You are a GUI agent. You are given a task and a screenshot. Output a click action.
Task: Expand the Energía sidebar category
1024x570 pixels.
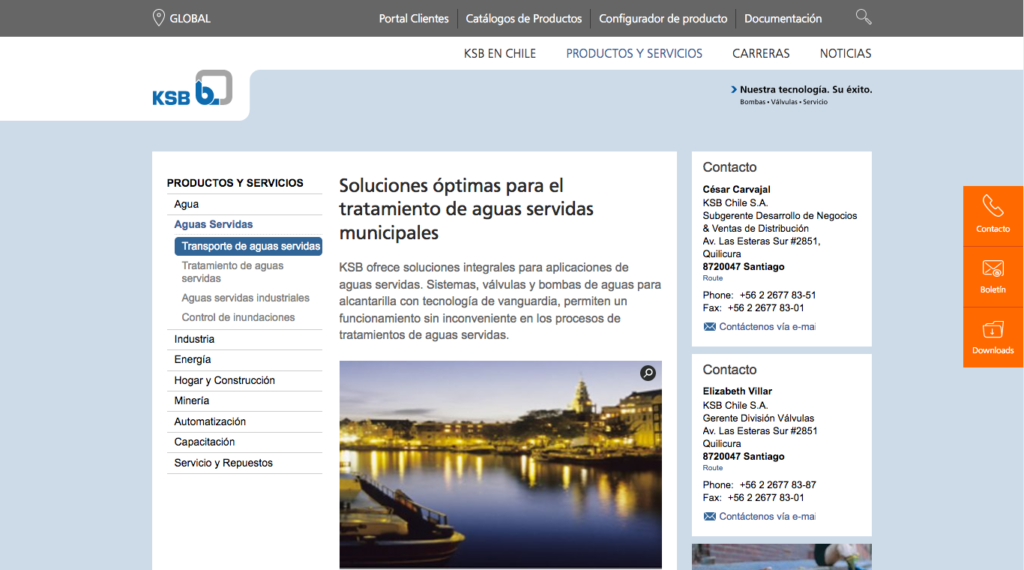click(192, 359)
